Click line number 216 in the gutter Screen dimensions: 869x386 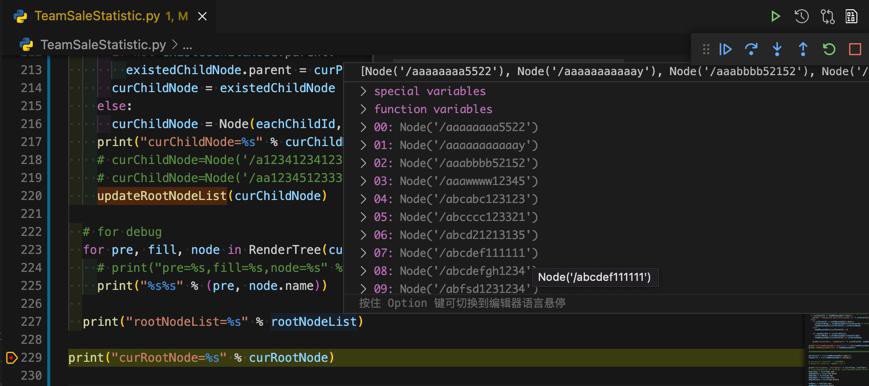click(30, 124)
